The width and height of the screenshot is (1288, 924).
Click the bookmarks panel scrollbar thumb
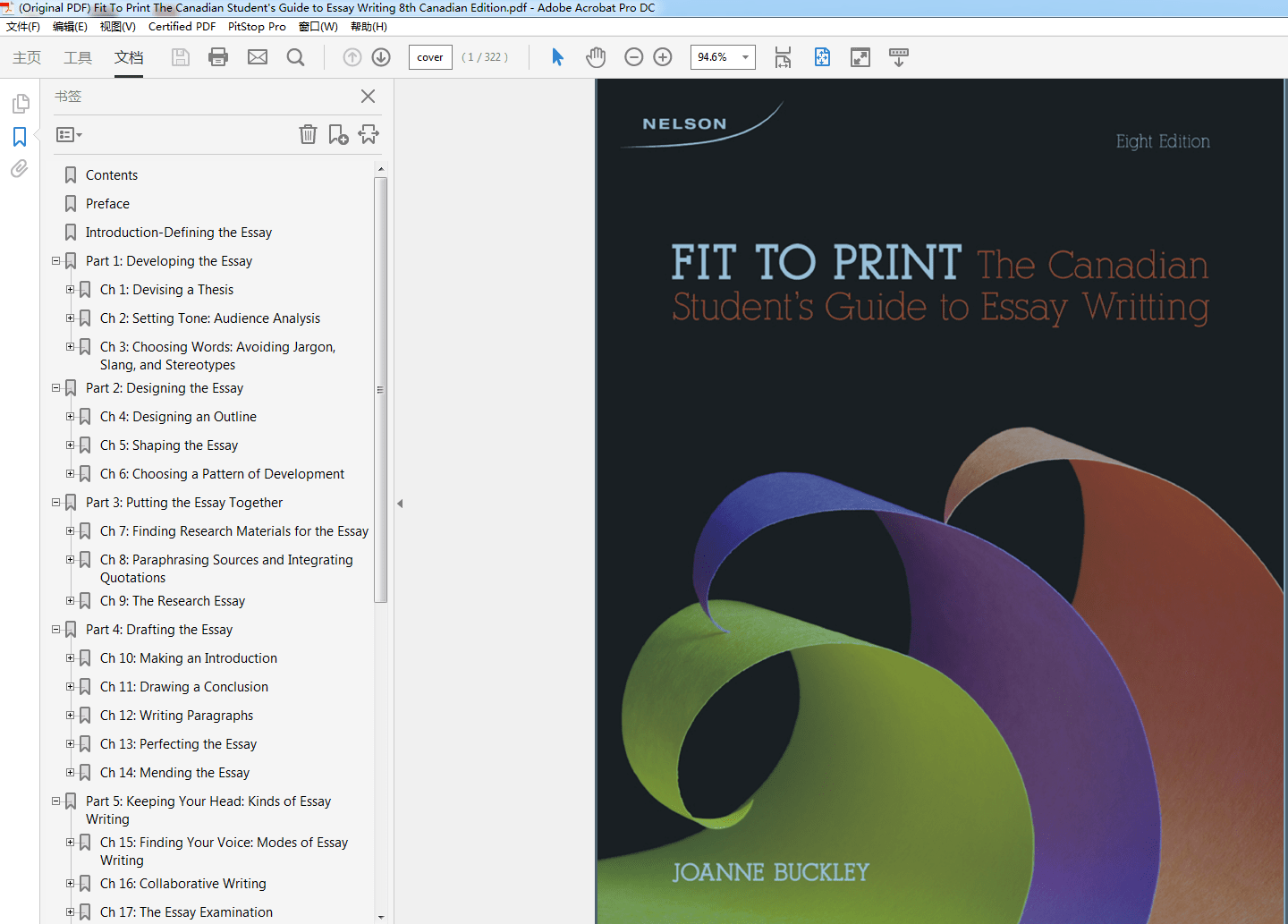[x=381, y=390]
